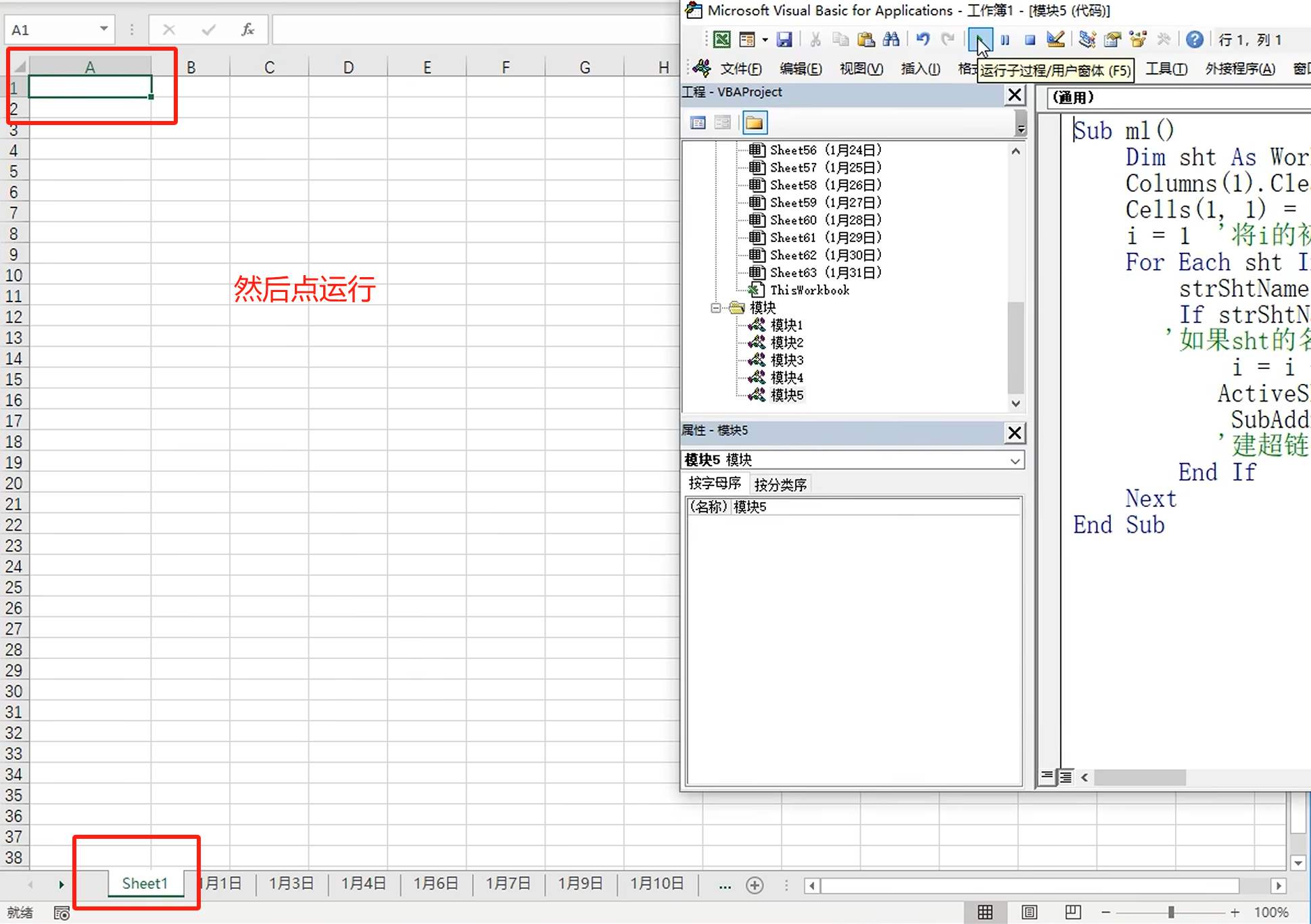Click the Find binoculars icon
This screenshot has width=1311, height=924.
point(891,39)
